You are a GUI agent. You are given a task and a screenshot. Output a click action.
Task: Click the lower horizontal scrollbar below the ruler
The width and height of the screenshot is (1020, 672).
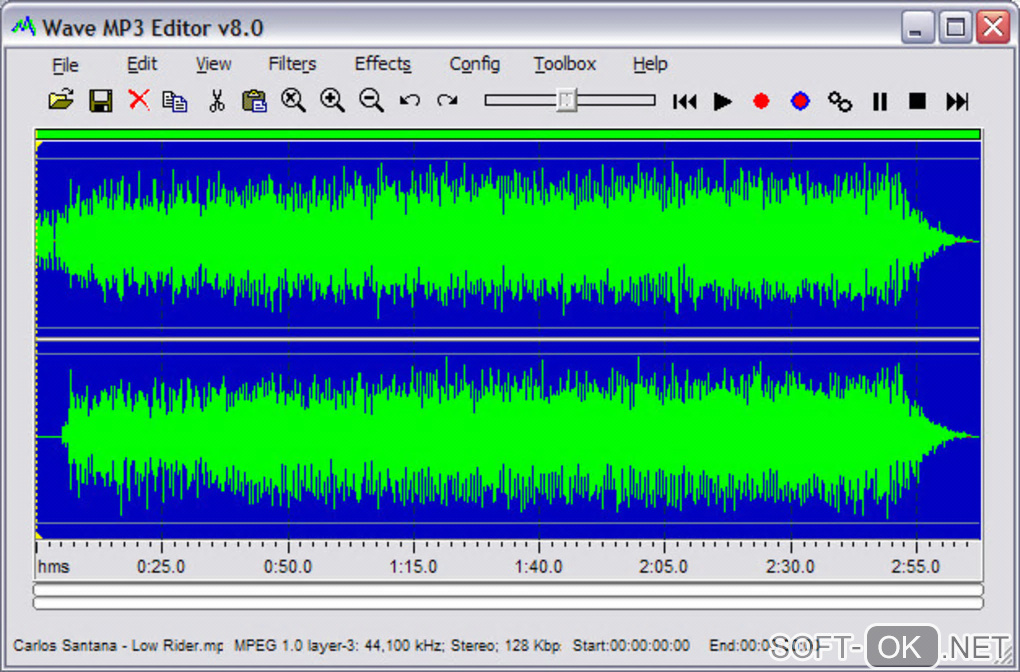508,603
